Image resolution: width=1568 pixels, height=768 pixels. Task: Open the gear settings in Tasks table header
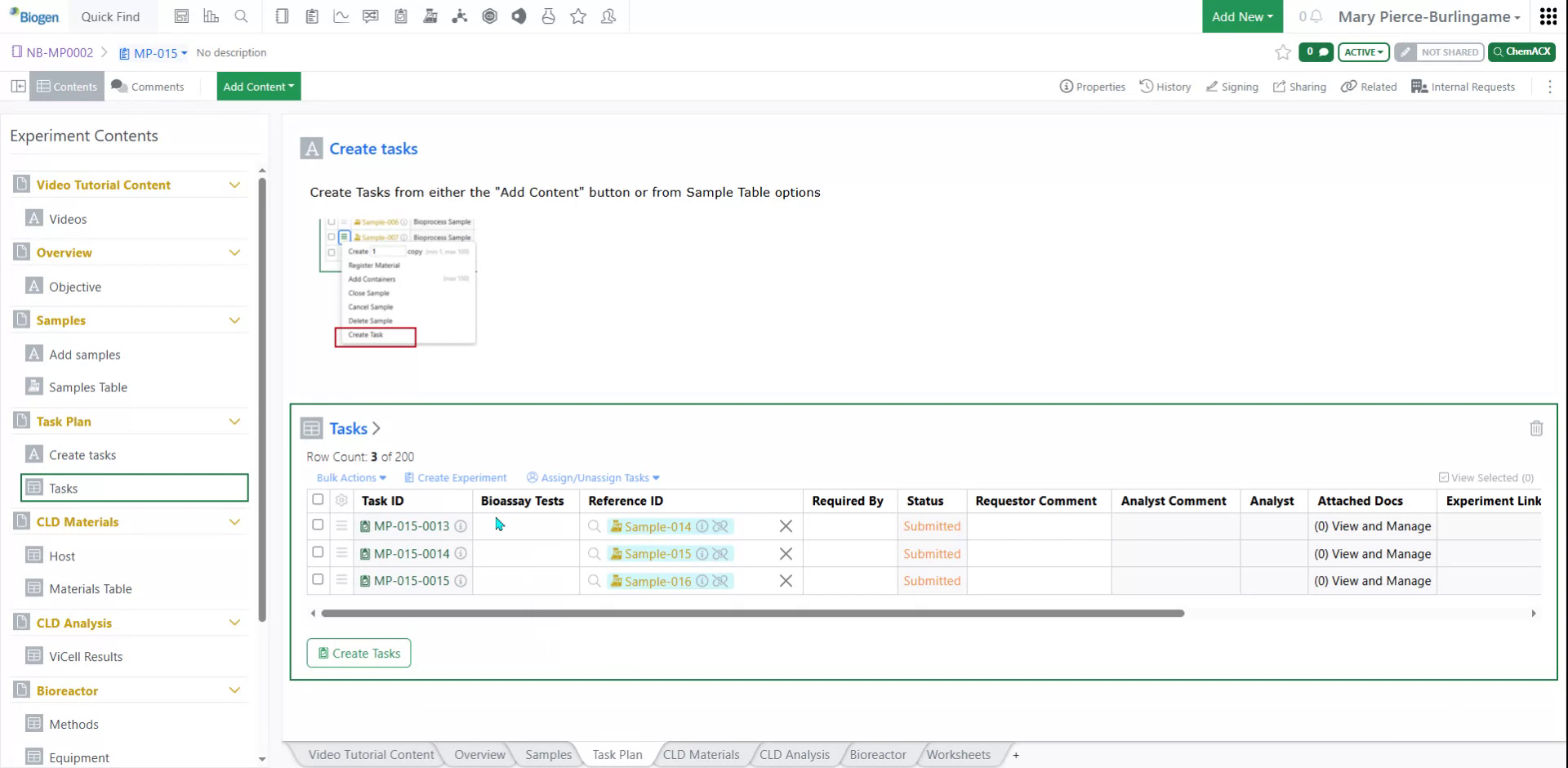(341, 500)
